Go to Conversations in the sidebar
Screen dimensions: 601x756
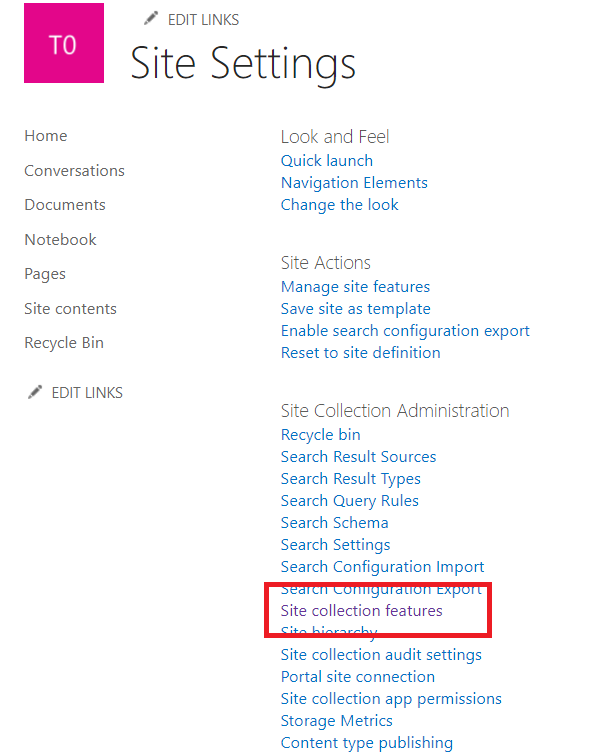(74, 171)
